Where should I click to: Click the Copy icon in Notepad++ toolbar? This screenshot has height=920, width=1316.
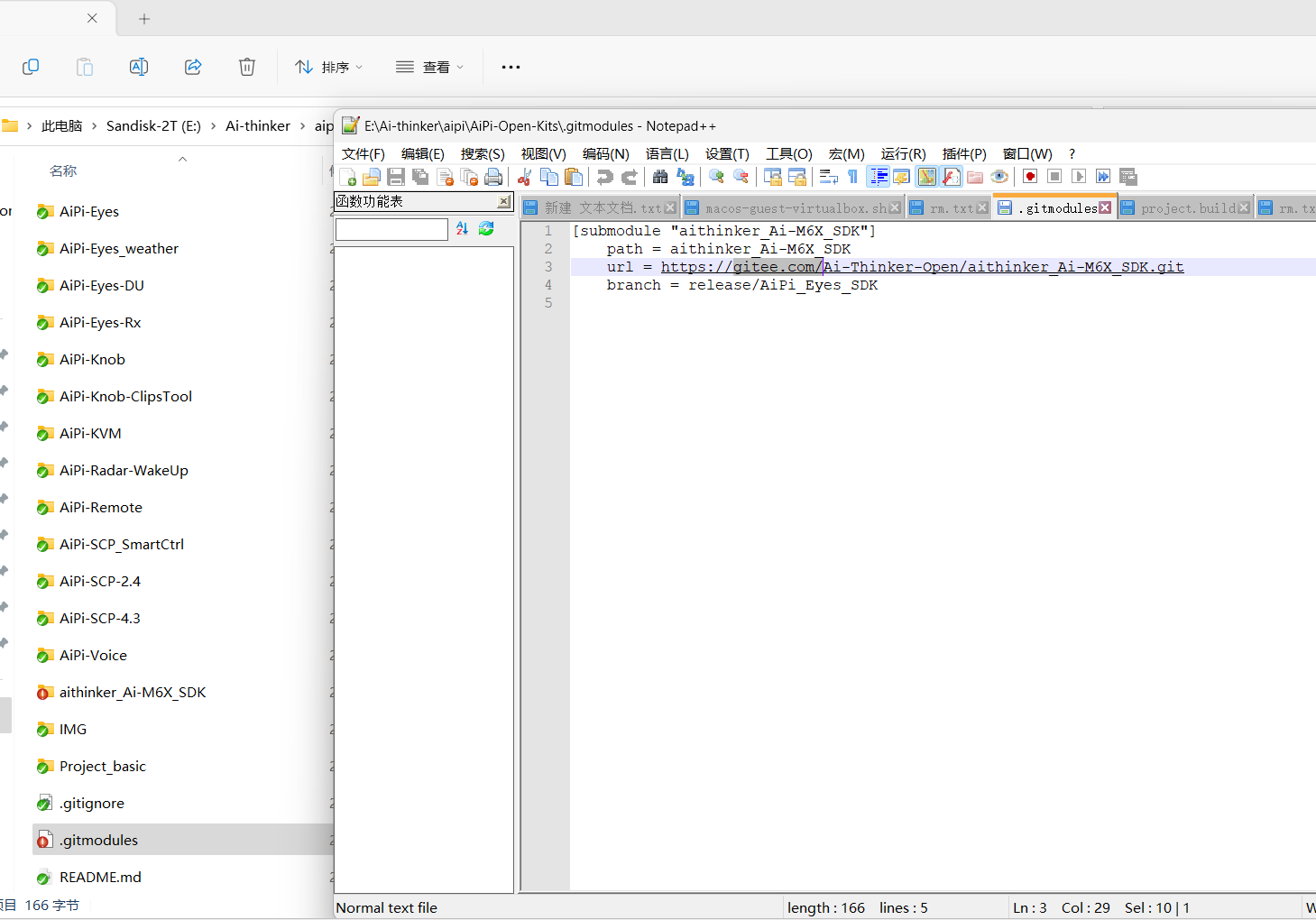(x=548, y=177)
